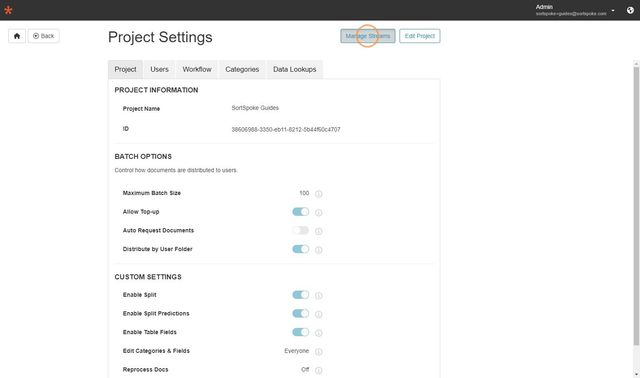Toggle Enable Table Fields switch

click(301, 332)
